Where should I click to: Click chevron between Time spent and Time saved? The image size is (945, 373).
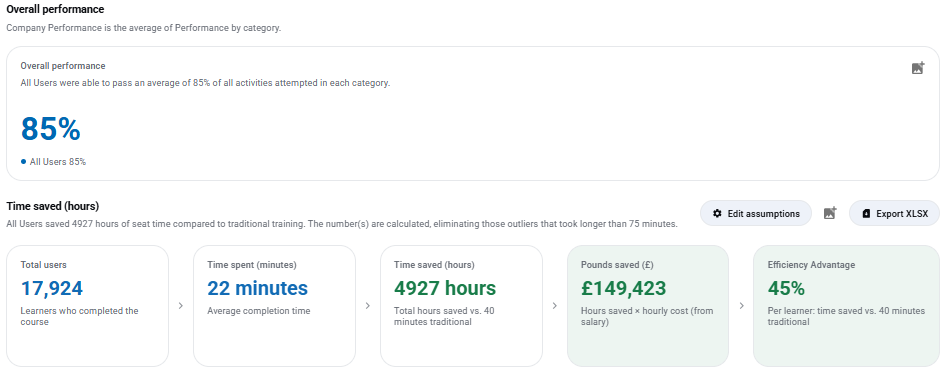(x=368, y=306)
